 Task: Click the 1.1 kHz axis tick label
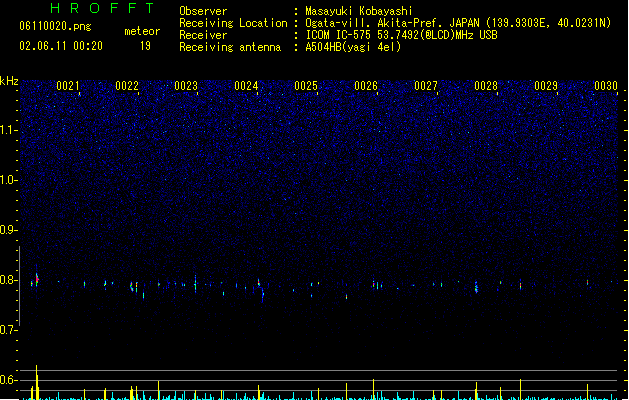tap(8, 130)
